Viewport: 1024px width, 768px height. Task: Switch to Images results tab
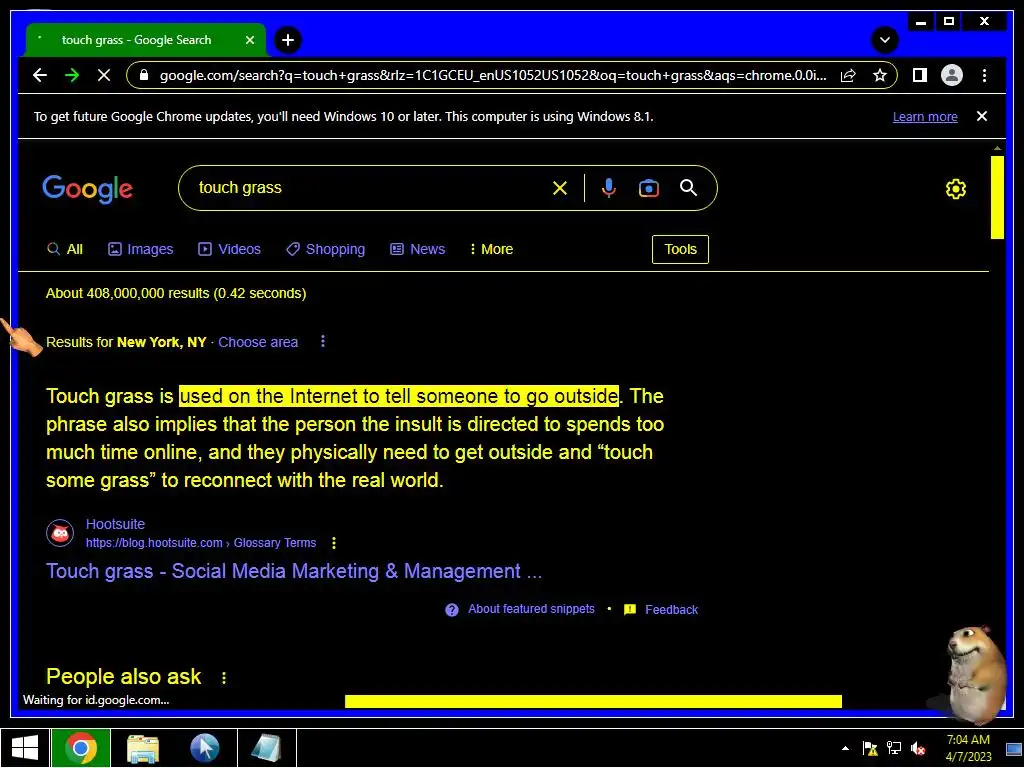(x=140, y=249)
